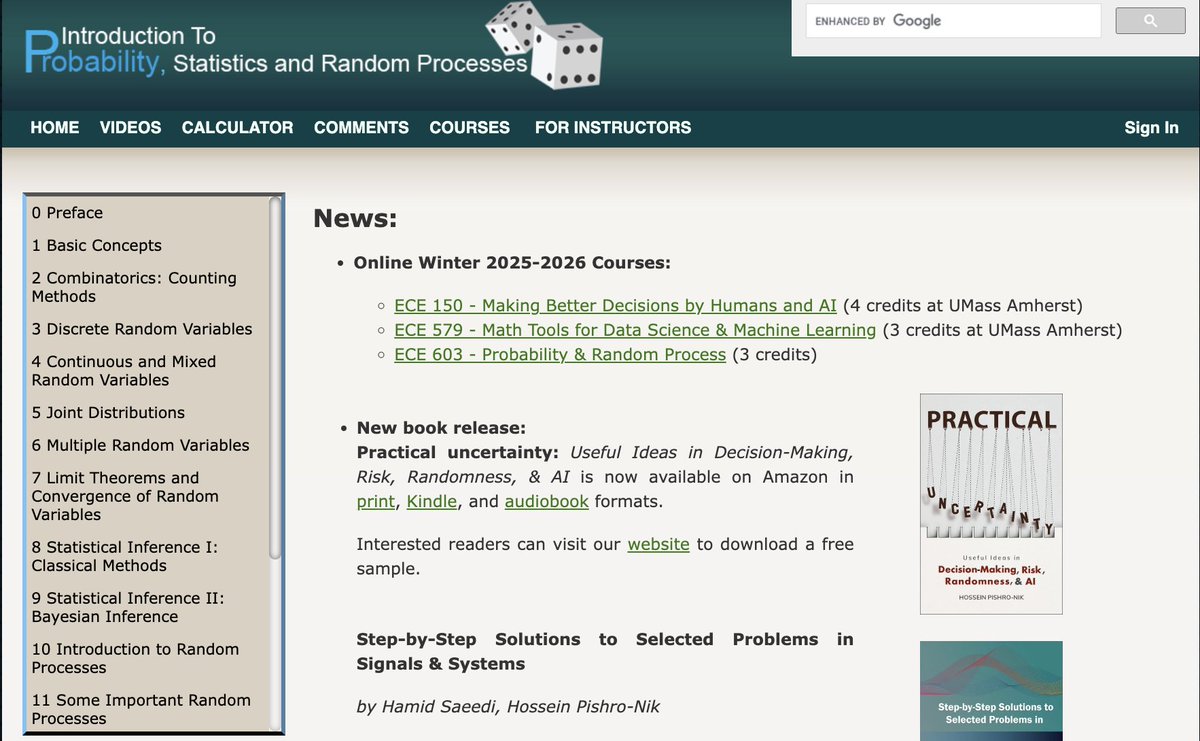Open chapter 2 Combinatorics: Counting Methods
The width and height of the screenshot is (1200, 741).
[134, 287]
